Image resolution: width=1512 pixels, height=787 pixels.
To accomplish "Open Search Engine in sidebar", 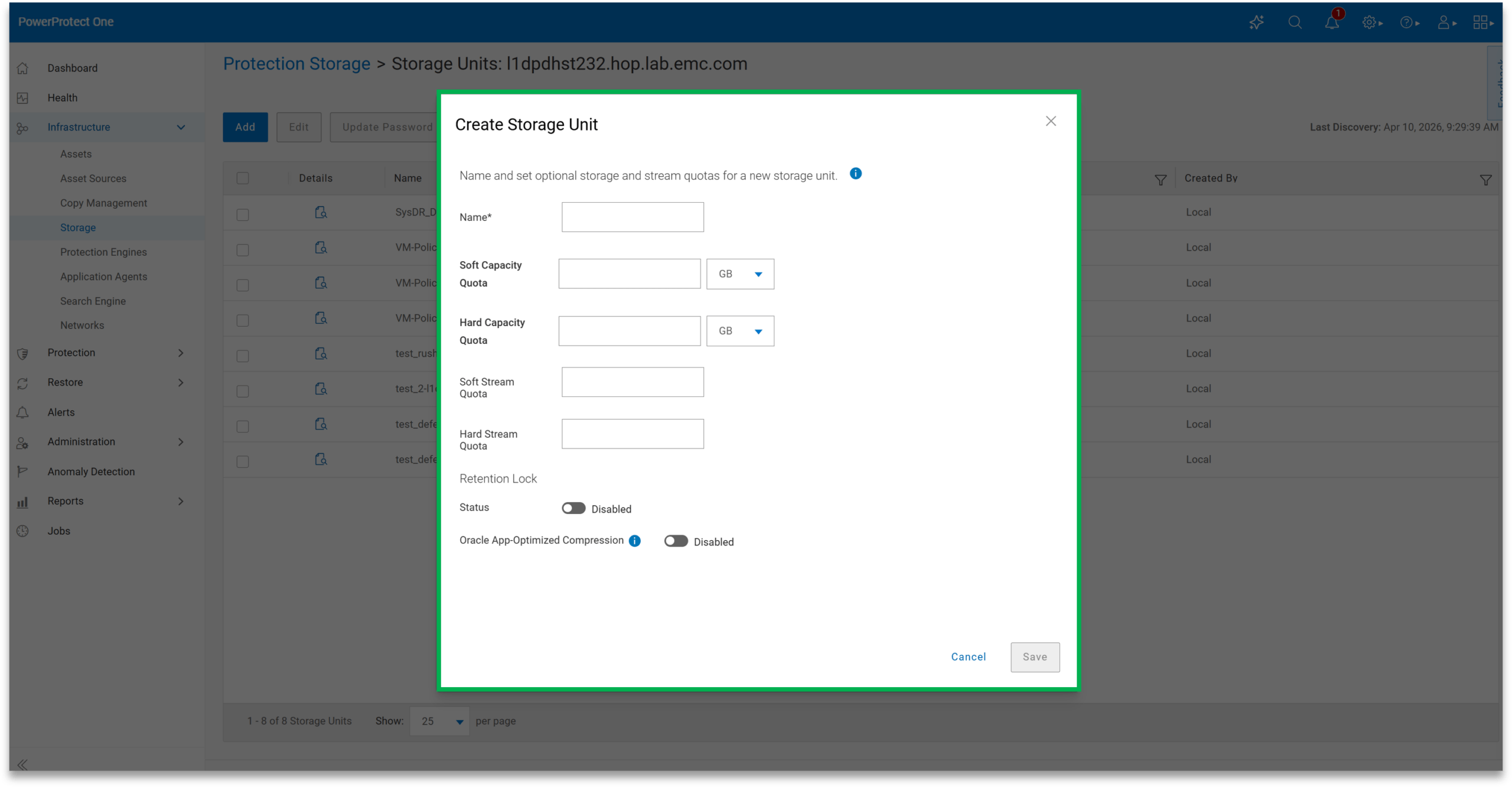I will pos(93,301).
